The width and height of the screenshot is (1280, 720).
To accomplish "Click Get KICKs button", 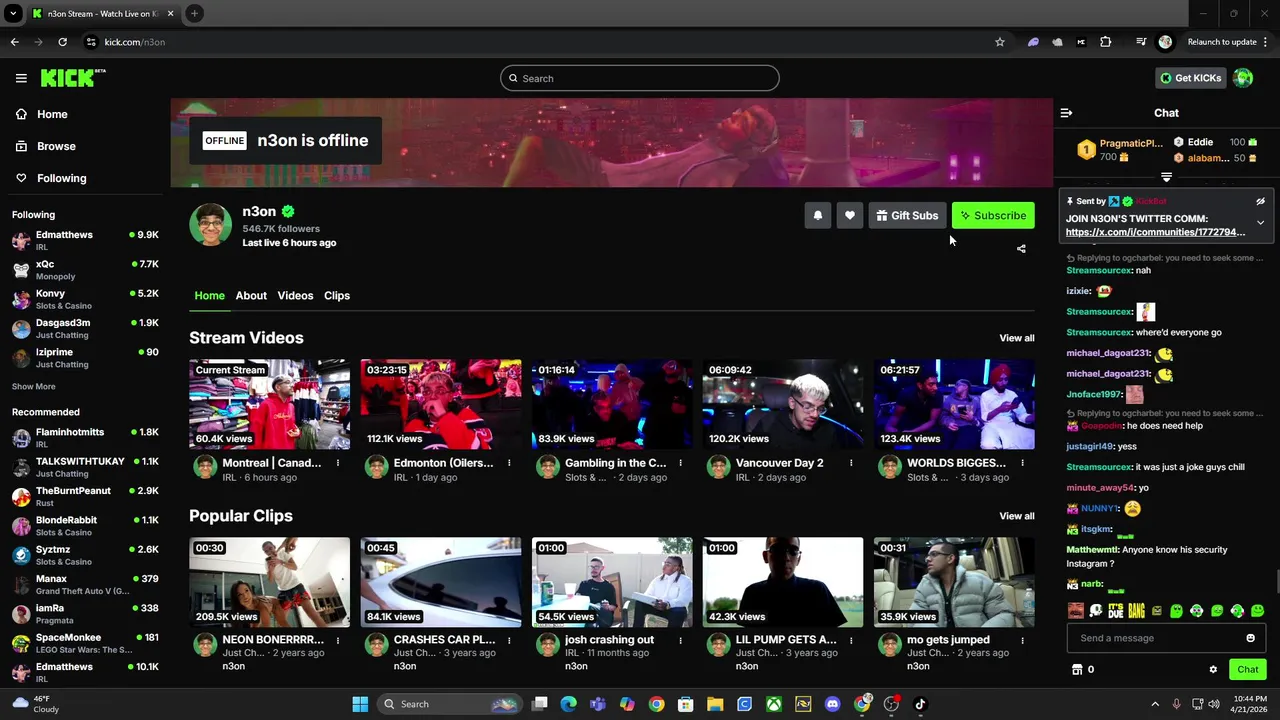I will click(x=1190, y=78).
